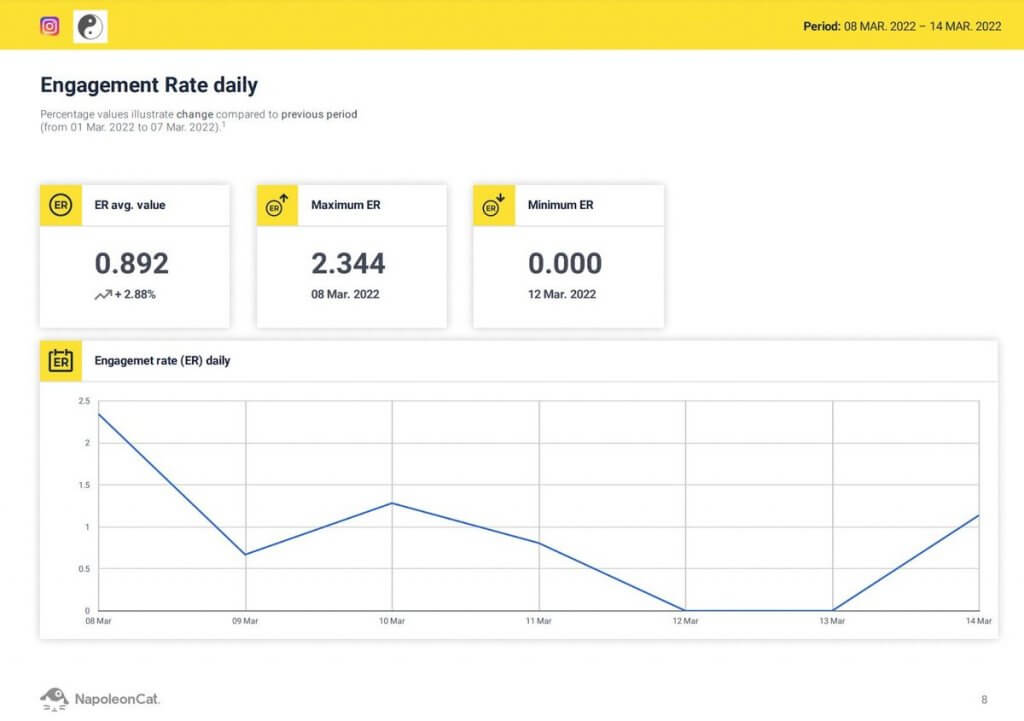
Task: Click the Maximum ER card title
Action: [x=345, y=205]
